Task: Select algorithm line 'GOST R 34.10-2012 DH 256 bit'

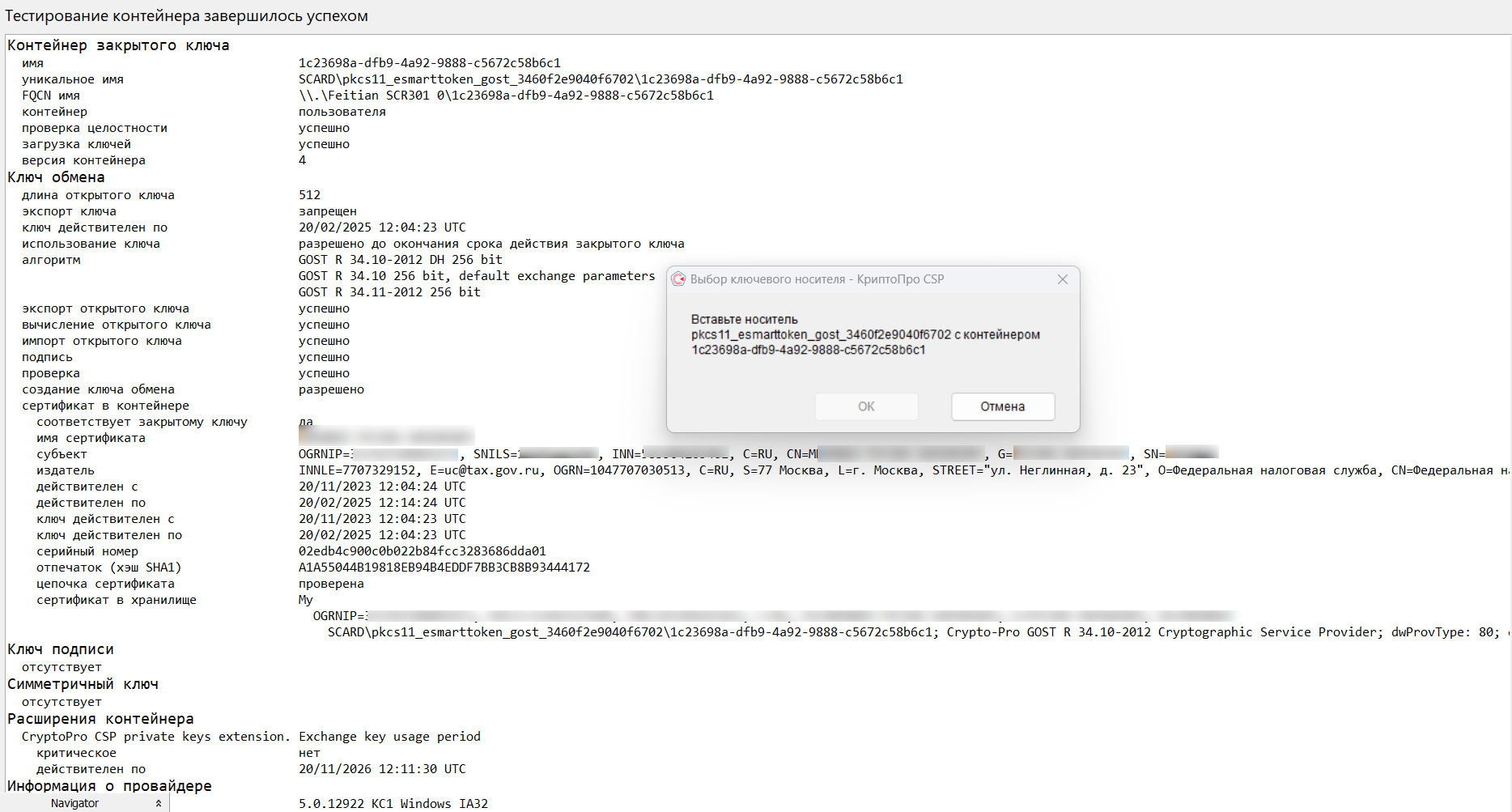Action: 401,260
